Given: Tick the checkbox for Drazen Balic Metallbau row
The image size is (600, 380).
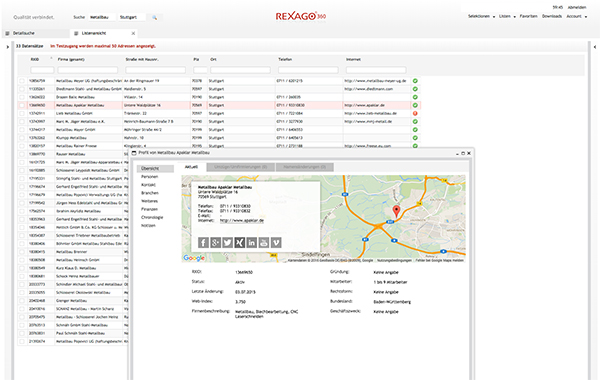Looking at the screenshot, I should click(x=22, y=97).
